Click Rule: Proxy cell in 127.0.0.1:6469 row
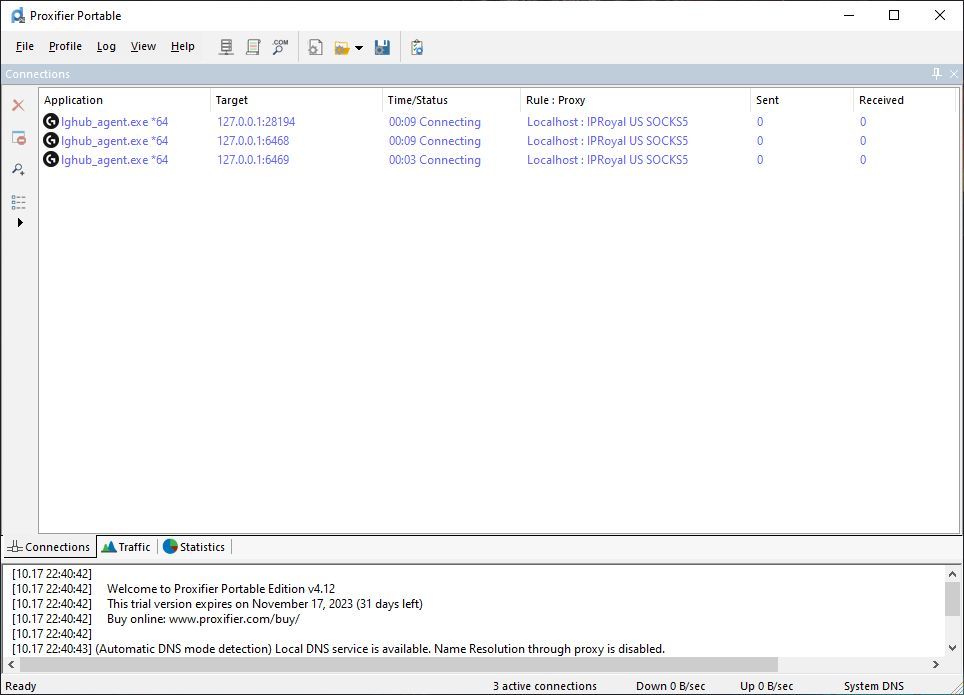This screenshot has height=695, width=964. tap(607, 160)
